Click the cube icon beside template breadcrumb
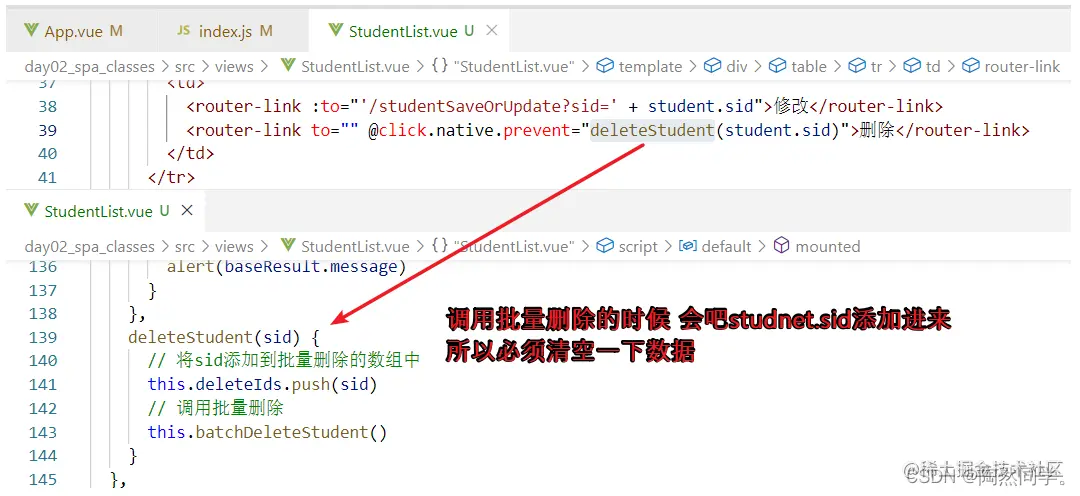The image size is (1080, 496). point(605,66)
